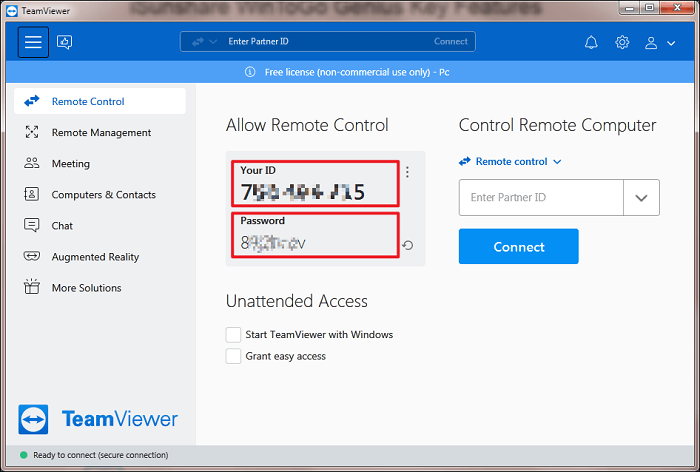Screen dimensions: 700x472
Task: Check Grant easy access
Action: click(233, 356)
